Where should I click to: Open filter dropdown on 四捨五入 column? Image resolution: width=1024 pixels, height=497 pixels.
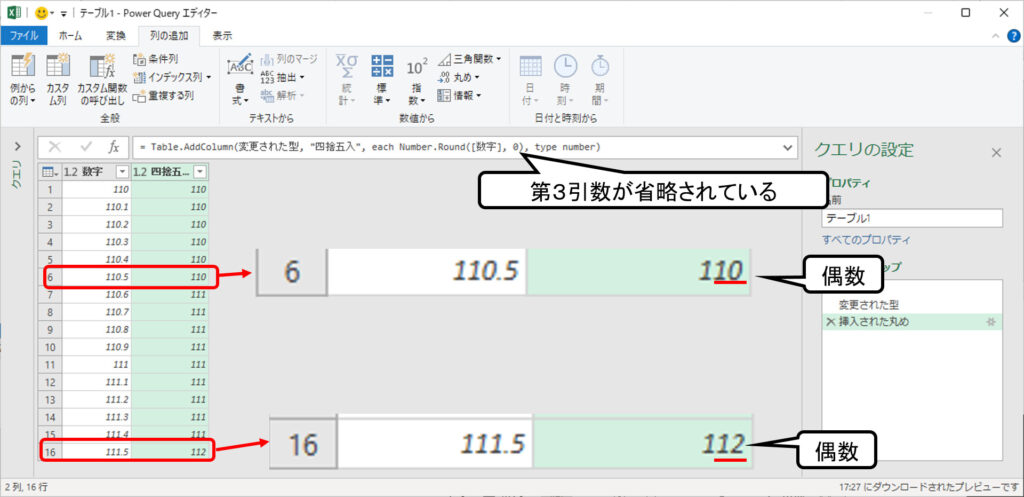coord(200,172)
